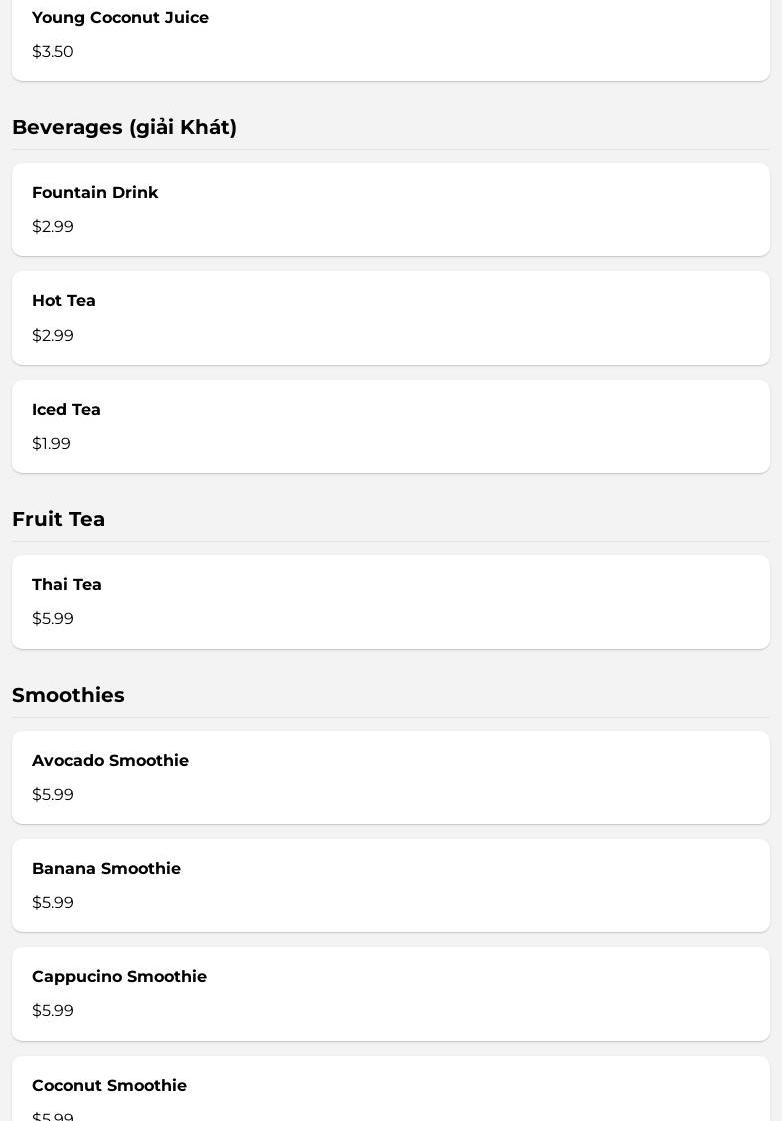Viewport: 782px width, 1121px height.
Task: Open the Fountain Drink menu item
Action: coord(391,209)
